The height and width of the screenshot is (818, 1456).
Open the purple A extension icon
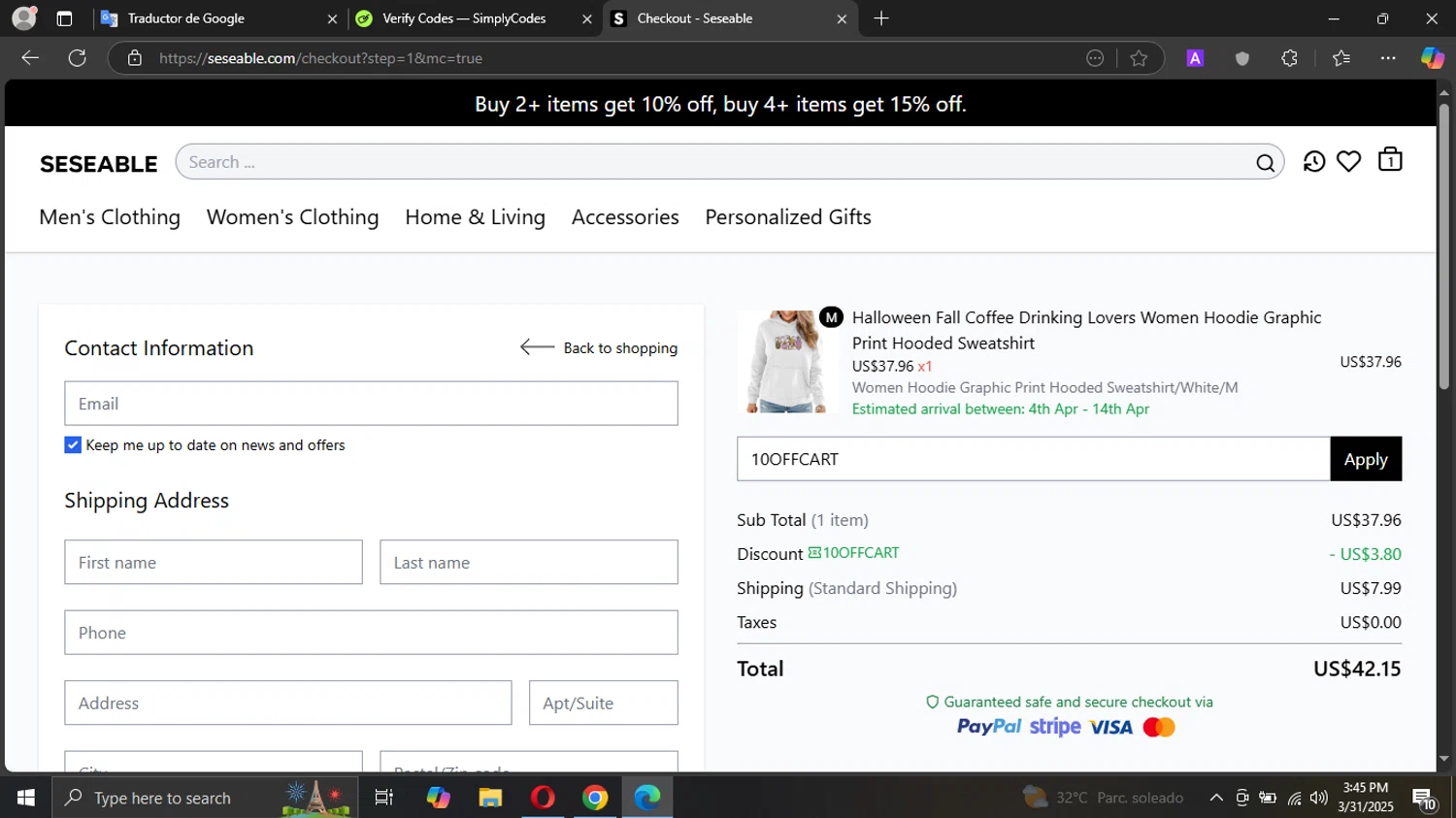[x=1195, y=58]
